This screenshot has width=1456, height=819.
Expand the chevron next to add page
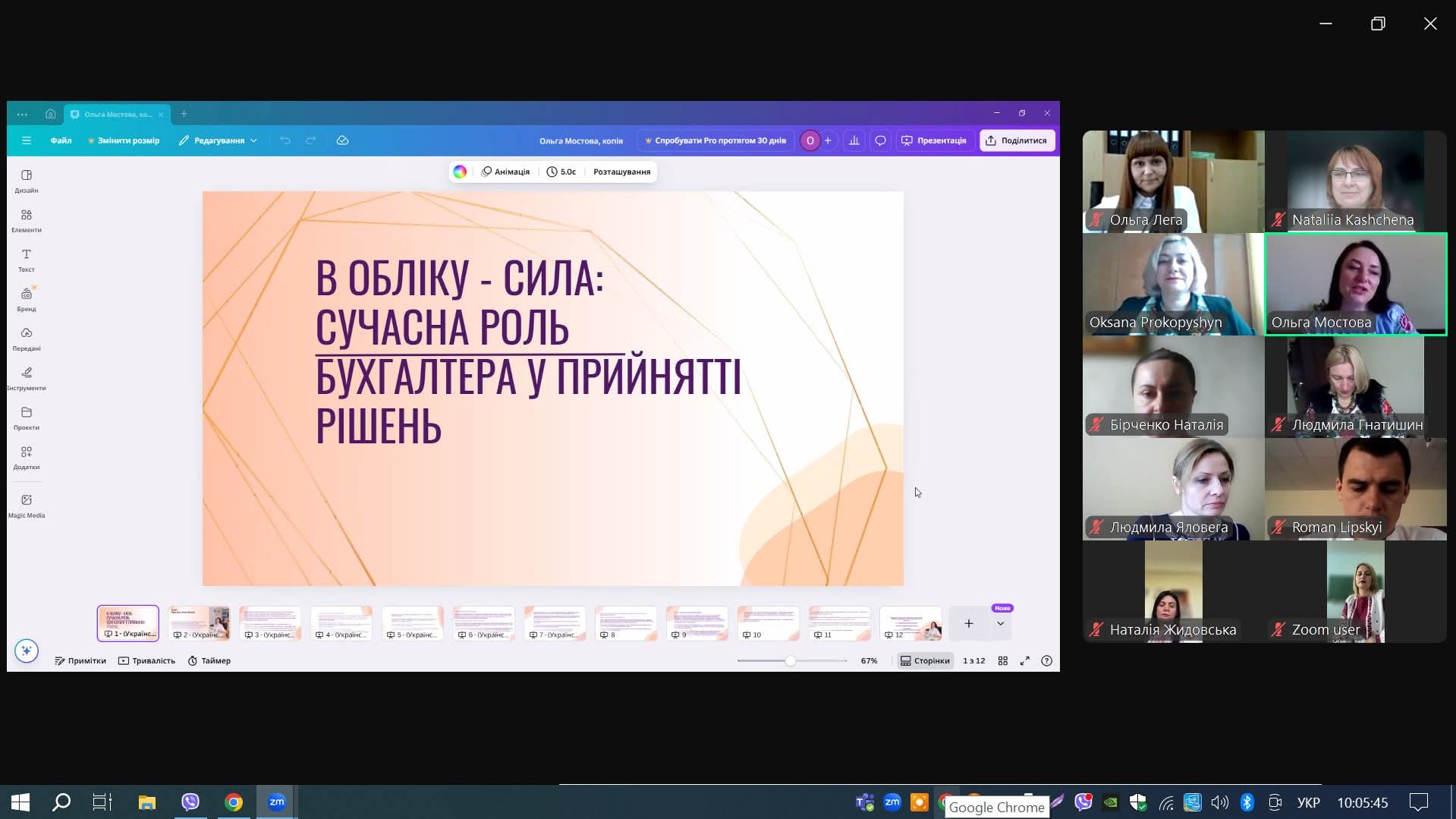[x=1001, y=624]
